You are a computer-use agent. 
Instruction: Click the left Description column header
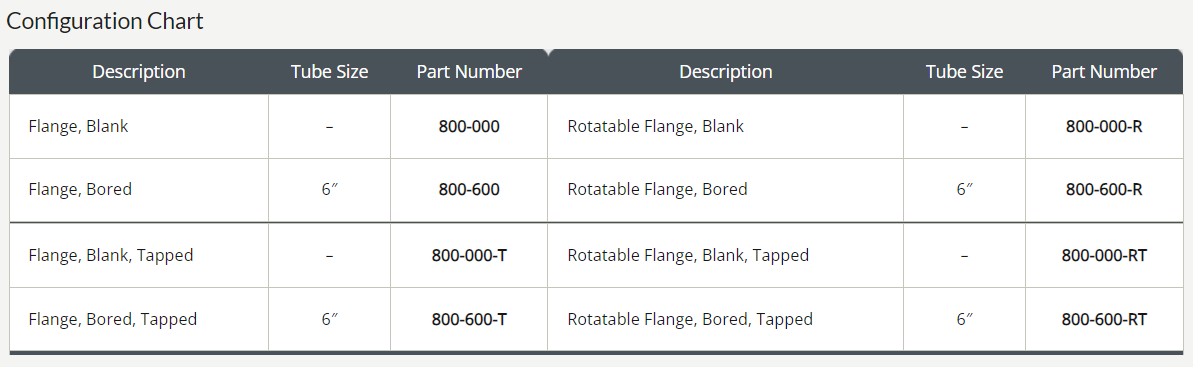point(138,72)
